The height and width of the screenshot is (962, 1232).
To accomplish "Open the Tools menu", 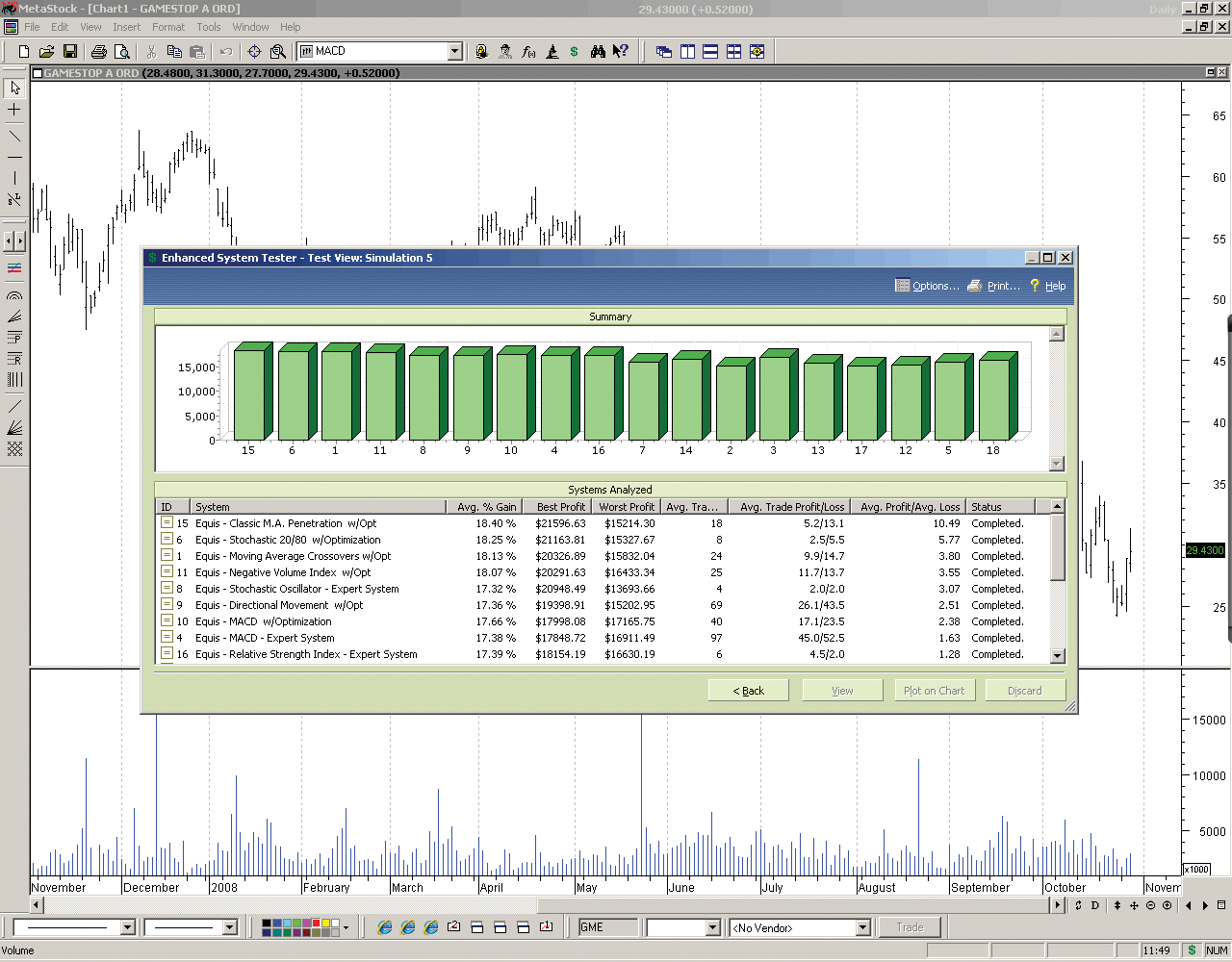I will point(208,27).
